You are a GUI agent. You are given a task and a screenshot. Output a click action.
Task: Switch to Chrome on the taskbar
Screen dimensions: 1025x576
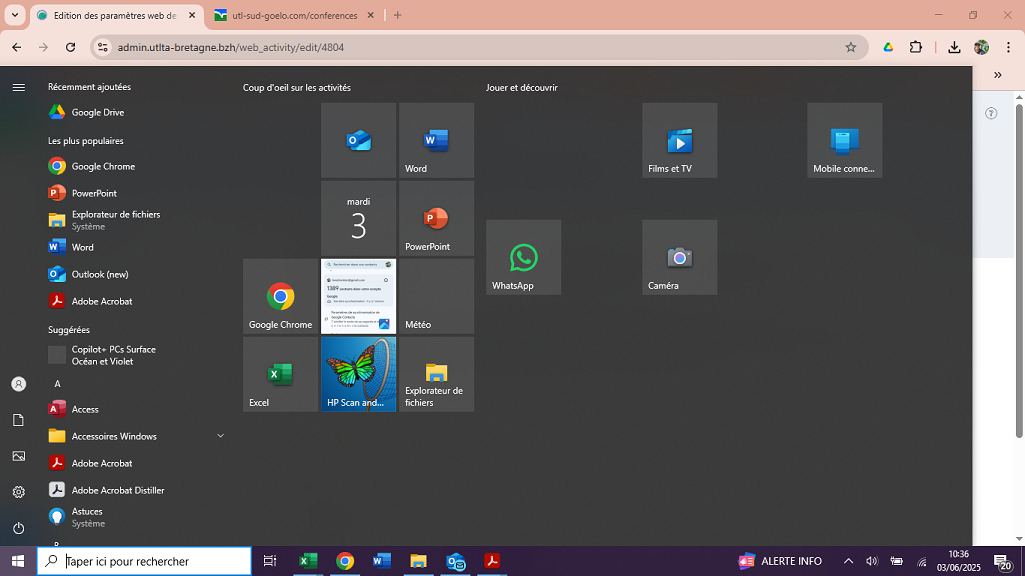[345, 561]
